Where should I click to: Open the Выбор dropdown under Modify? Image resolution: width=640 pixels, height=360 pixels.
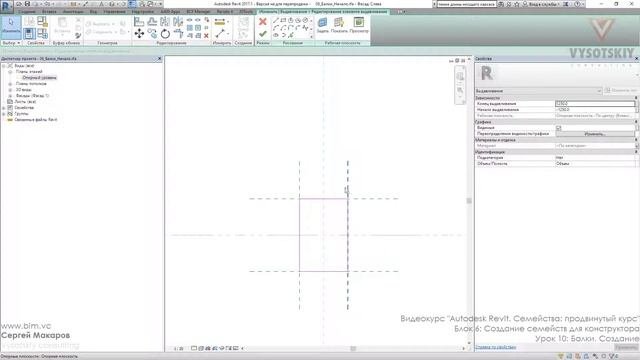point(11,43)
